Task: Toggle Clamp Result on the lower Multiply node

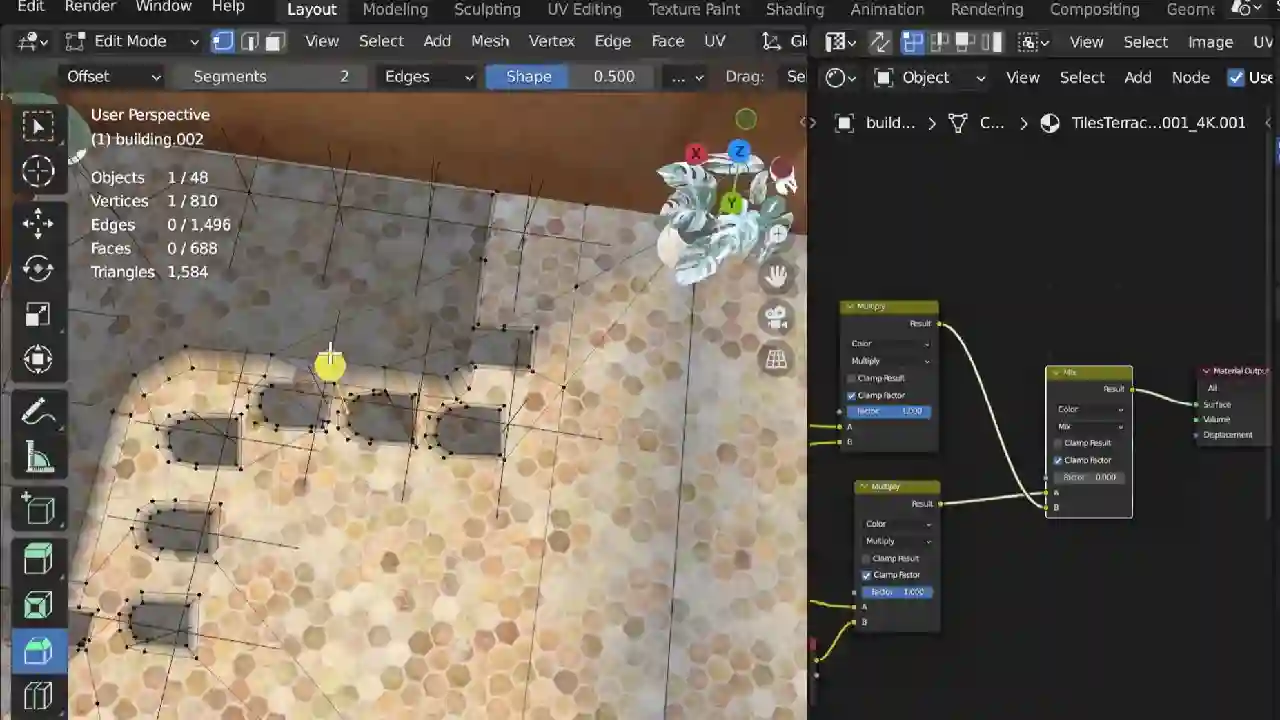Action: pos(866,558)
